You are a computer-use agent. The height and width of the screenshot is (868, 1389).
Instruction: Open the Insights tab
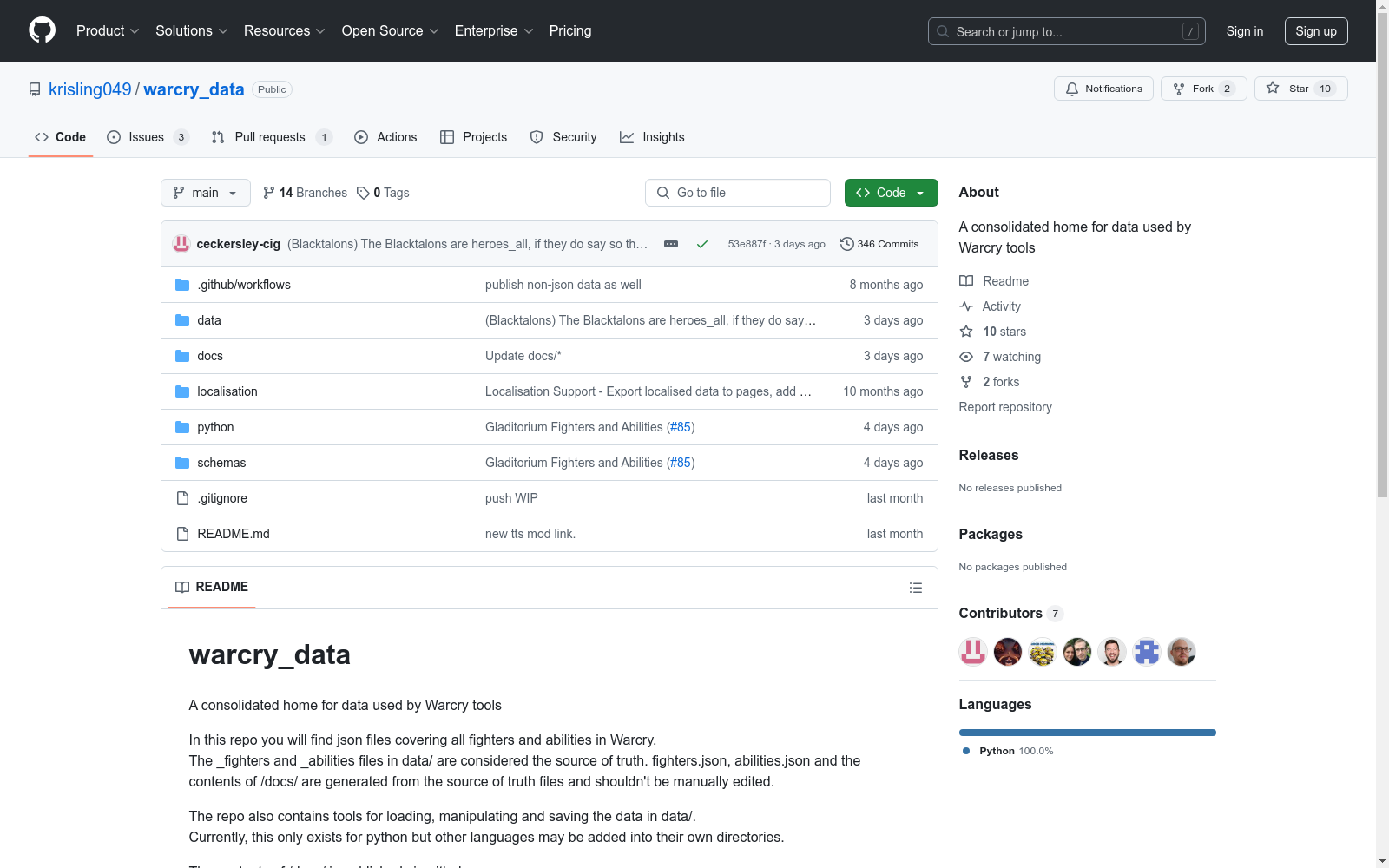pyautogui.click(x=652, y=137)
